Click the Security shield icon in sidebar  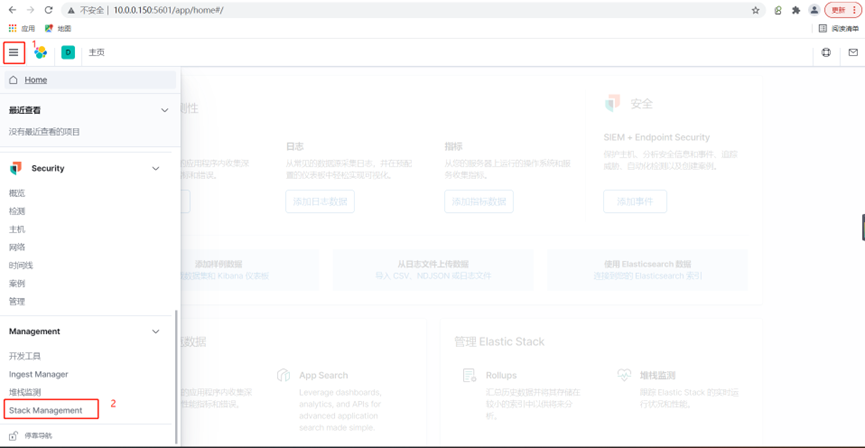coord(16,168)
